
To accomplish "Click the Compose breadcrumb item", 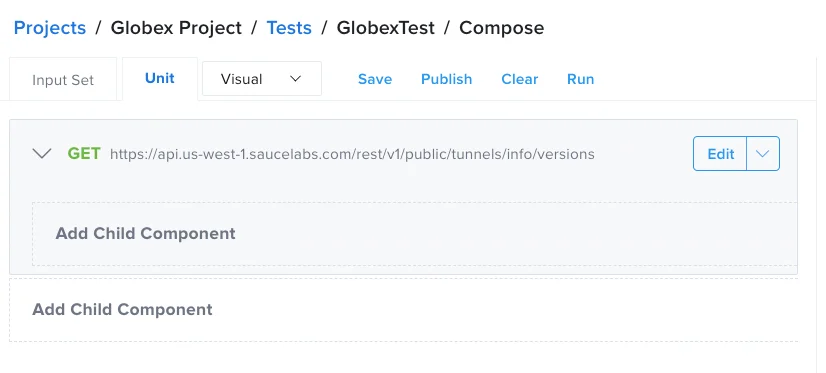I will [x=502, y=28].
